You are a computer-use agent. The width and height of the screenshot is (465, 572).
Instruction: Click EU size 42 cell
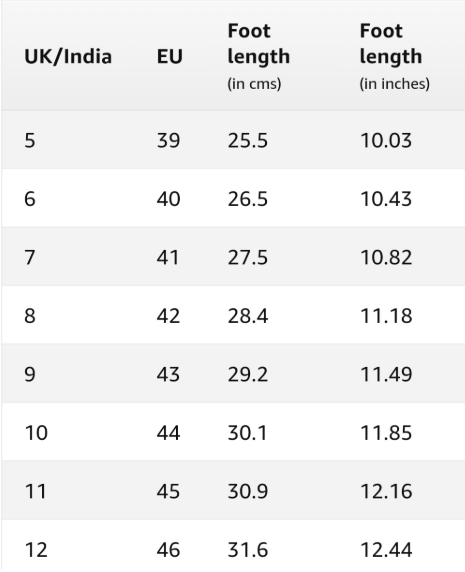pos(168,316)
